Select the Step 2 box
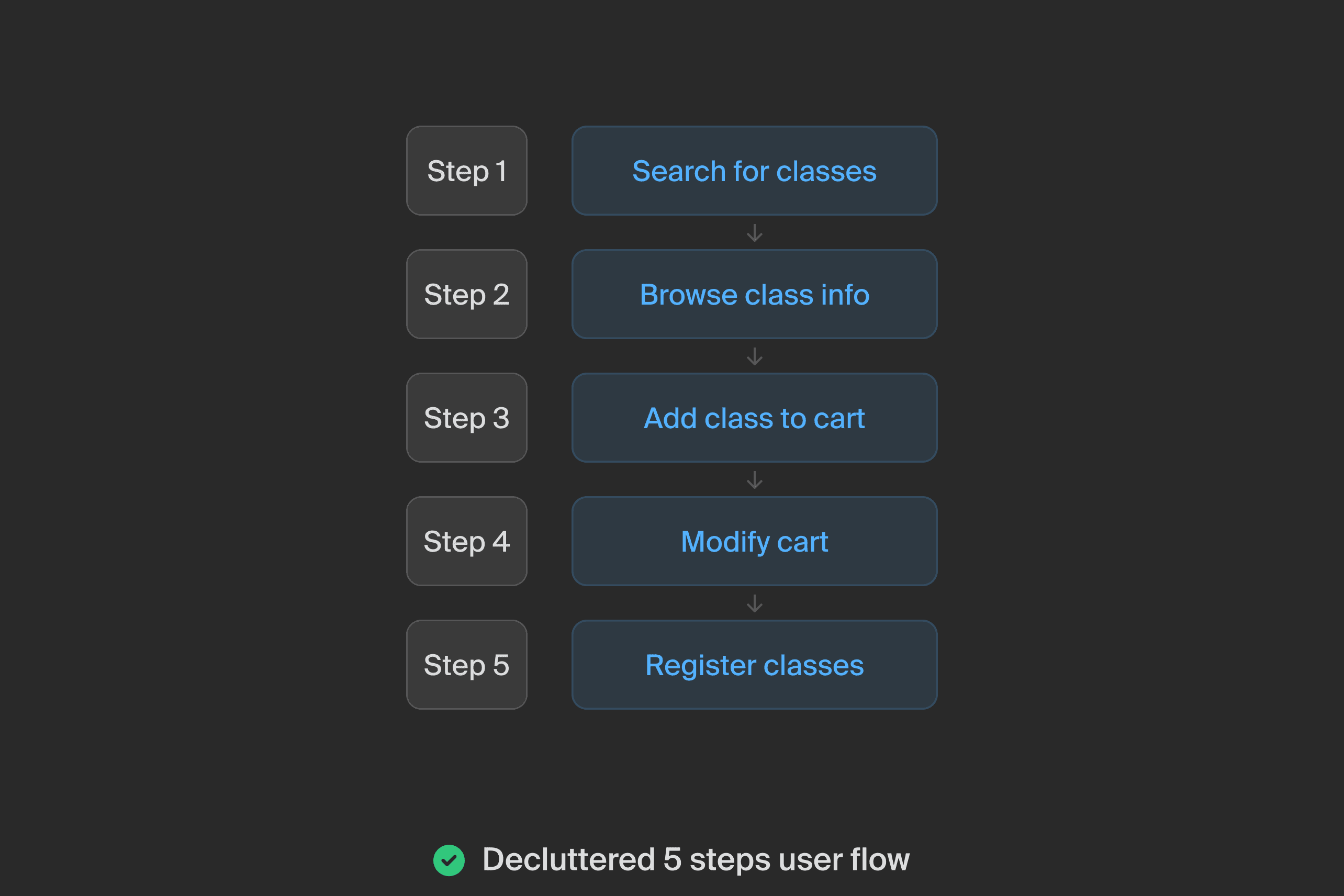The height and width of the screenshot is (896, 1344). tap(466, 294)
